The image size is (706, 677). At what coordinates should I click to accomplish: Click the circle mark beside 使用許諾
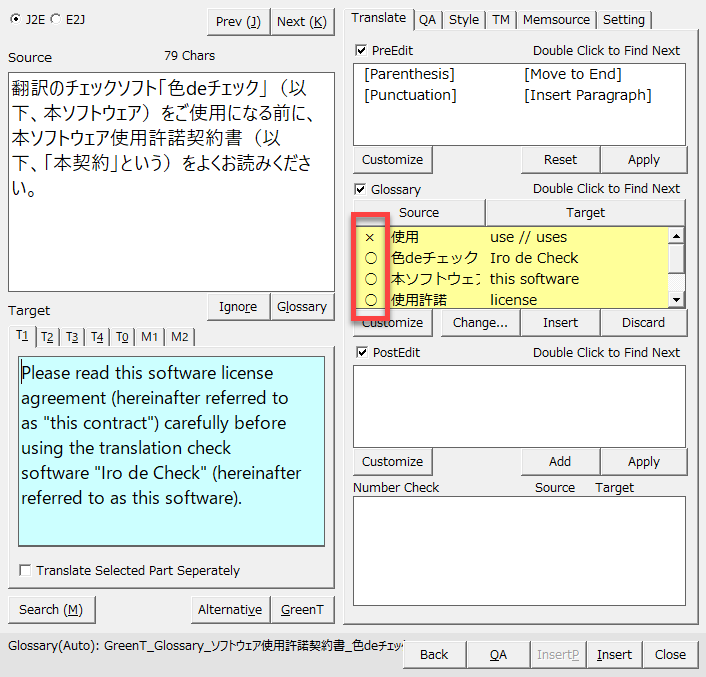point(370,300)
